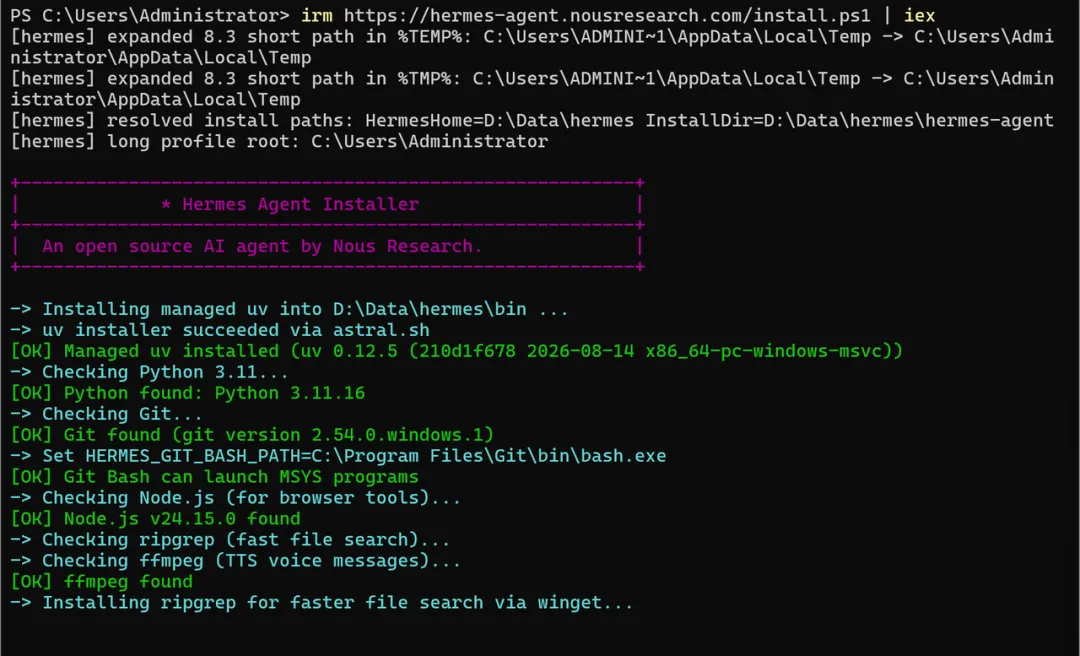Viewport: 1080px width, 656px height.
Task: Click the 'irm' command after the prompt
Action: [317, 15]
